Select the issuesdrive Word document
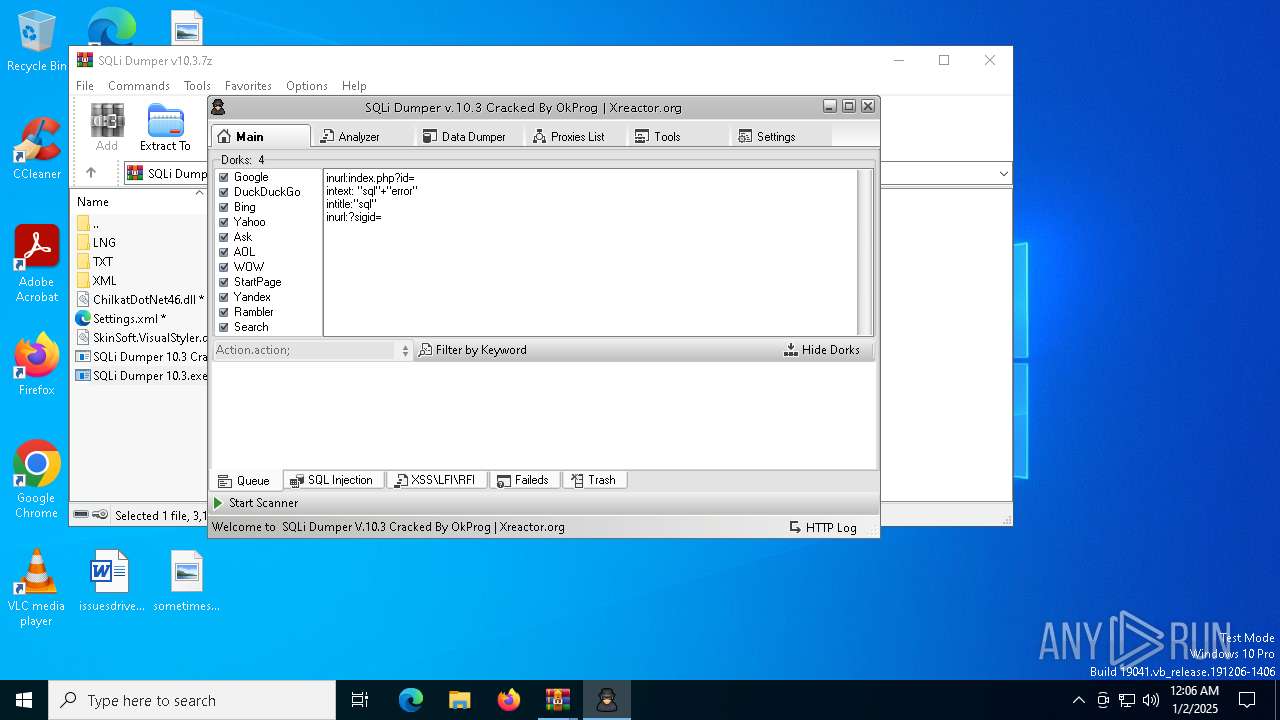 click(x=111, y=581)
